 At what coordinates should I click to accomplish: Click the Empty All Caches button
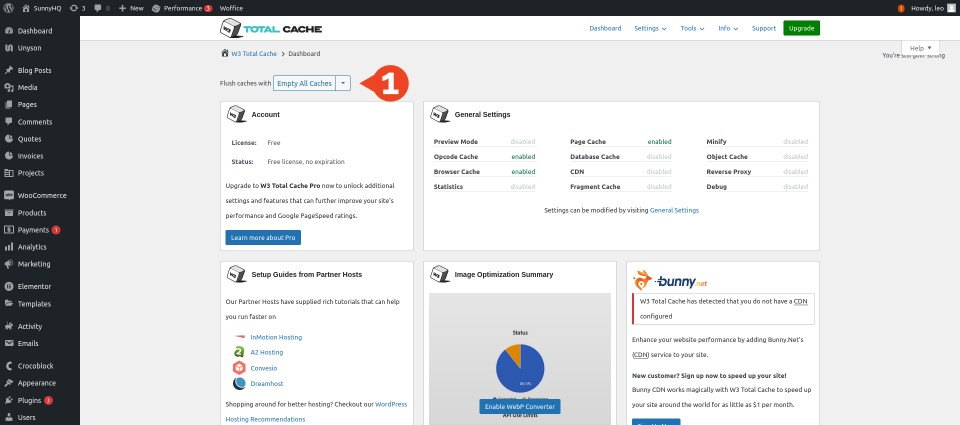click(304, 83)
